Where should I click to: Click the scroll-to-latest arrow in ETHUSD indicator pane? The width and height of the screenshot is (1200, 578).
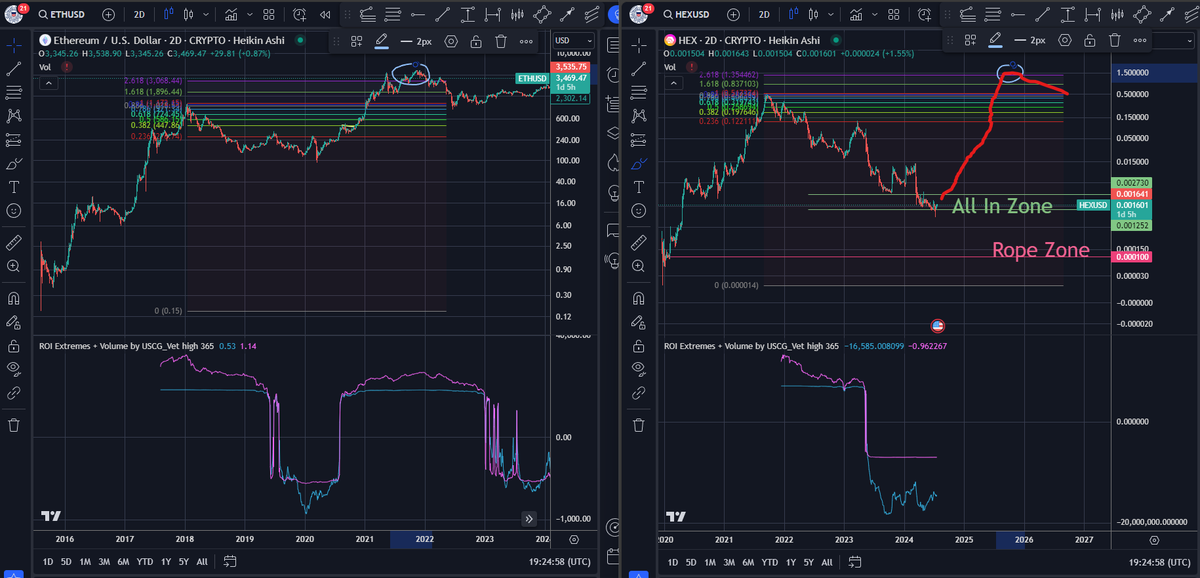pyautogui.click(x=529, y=518)
